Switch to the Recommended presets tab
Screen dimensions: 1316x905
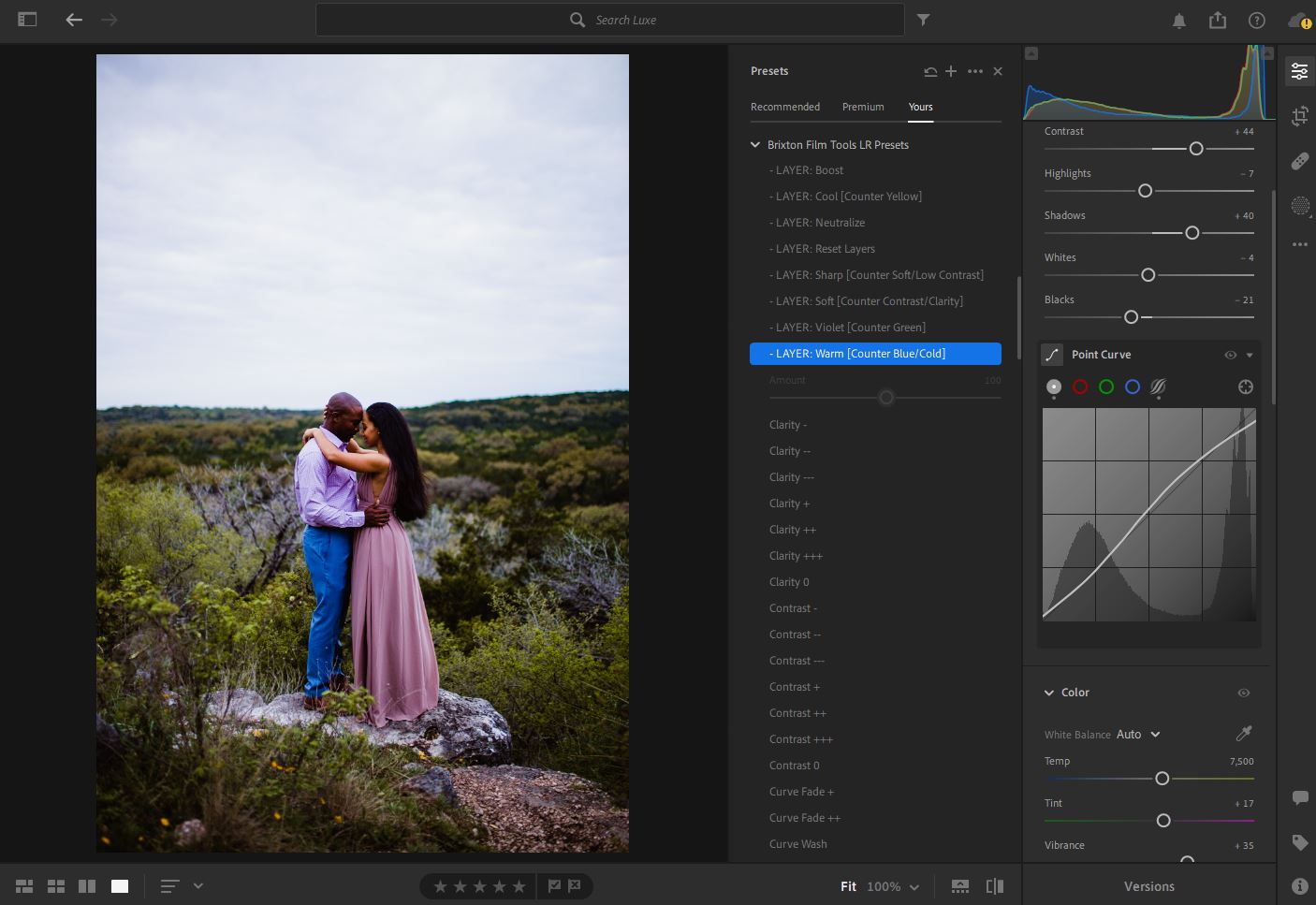(784, 107)
